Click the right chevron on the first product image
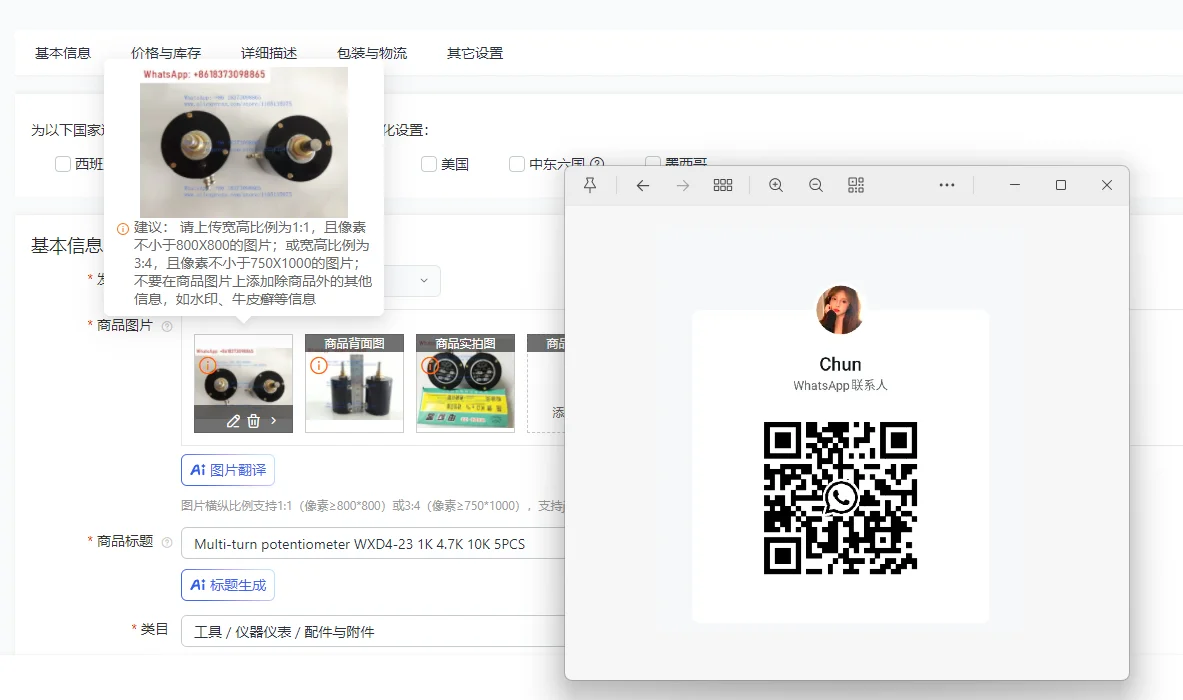The height and width of the screenshot is (700, 1183). click(274, 421)
